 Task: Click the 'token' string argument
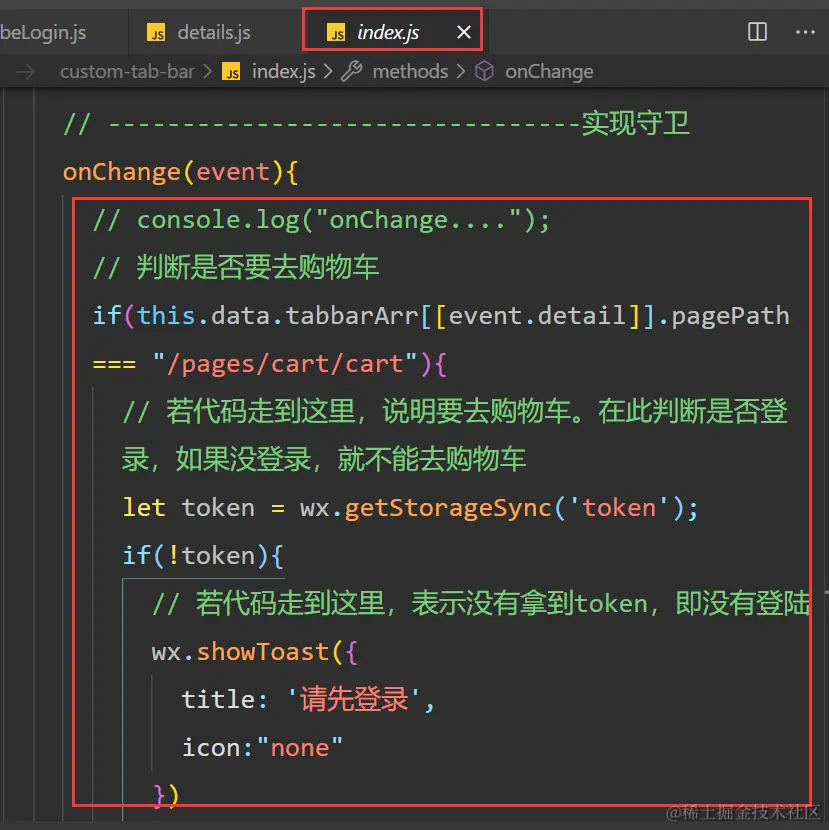coord(619,508)
